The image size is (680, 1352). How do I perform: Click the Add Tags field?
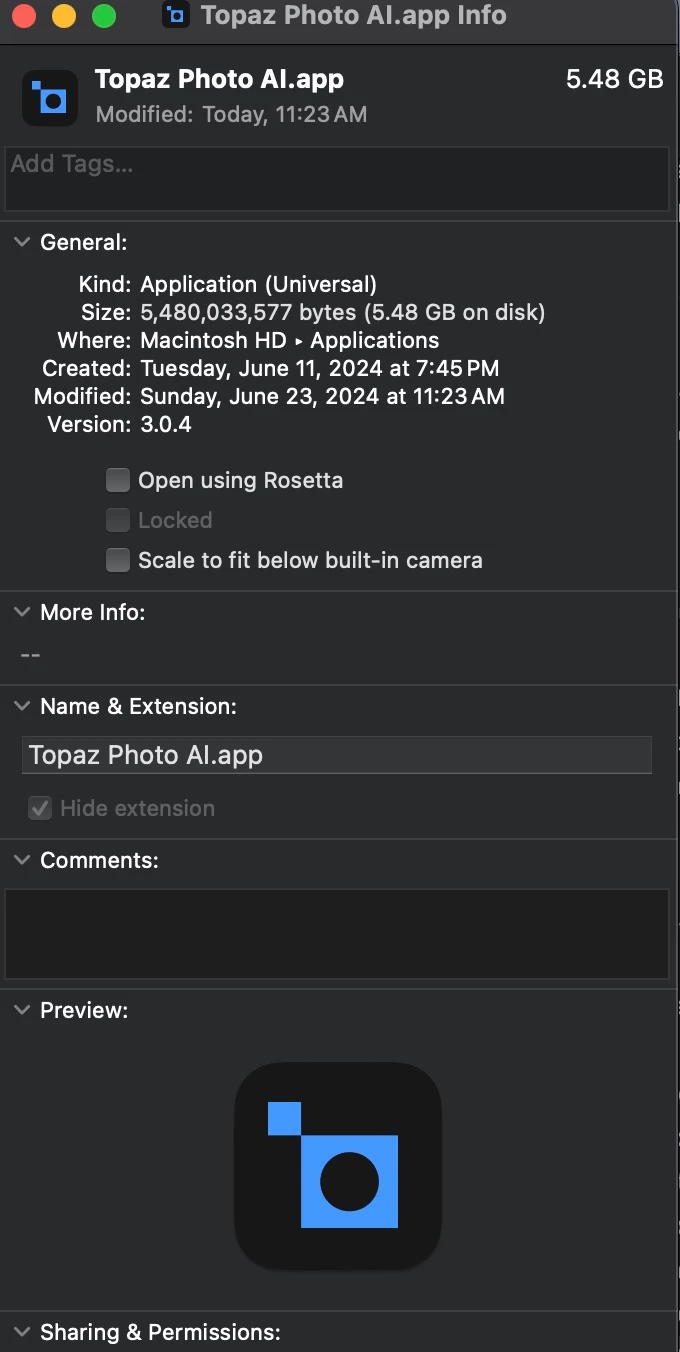(337, 179)
